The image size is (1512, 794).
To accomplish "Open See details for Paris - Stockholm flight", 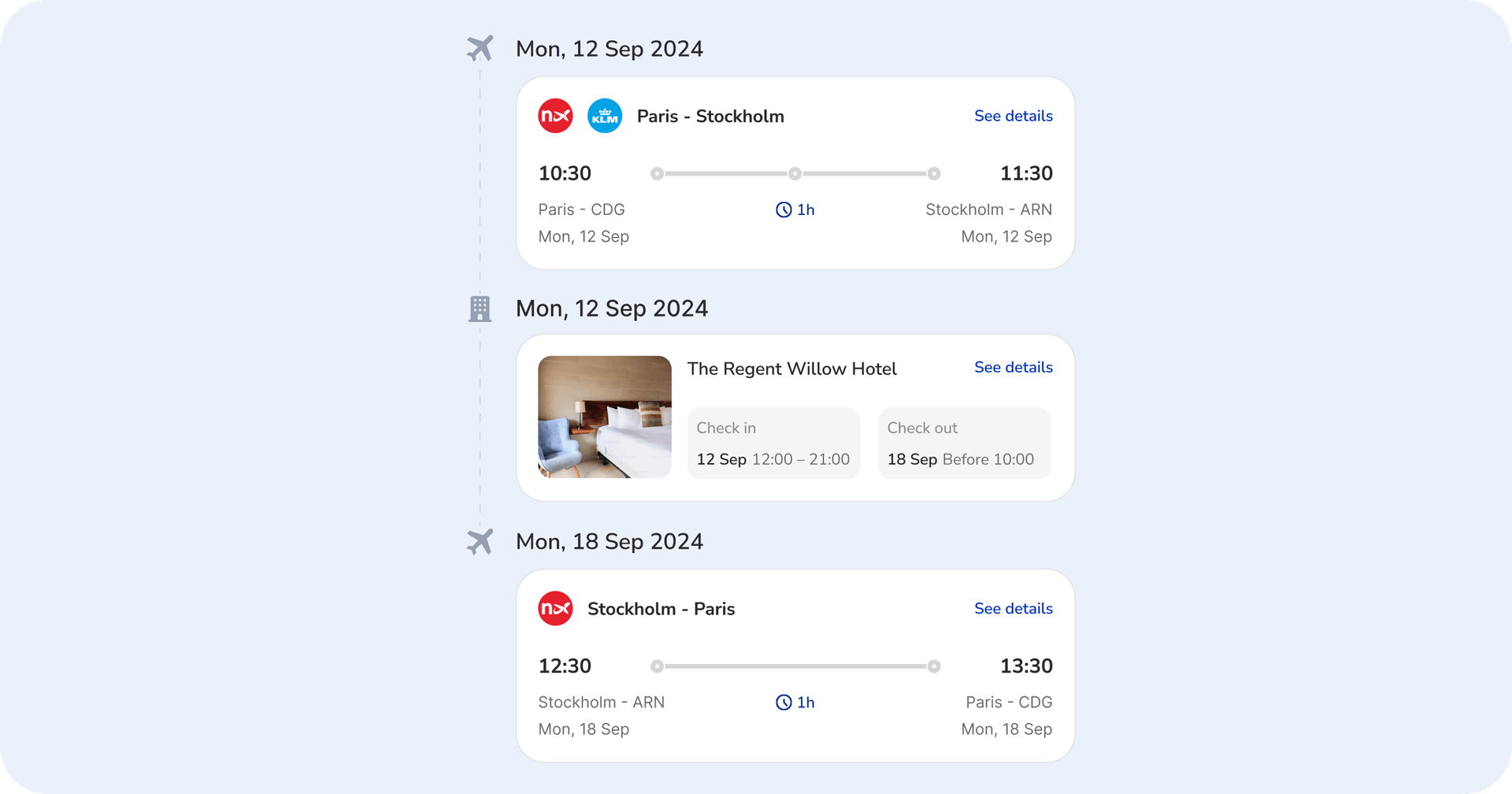I will (x=1013, y=116).
